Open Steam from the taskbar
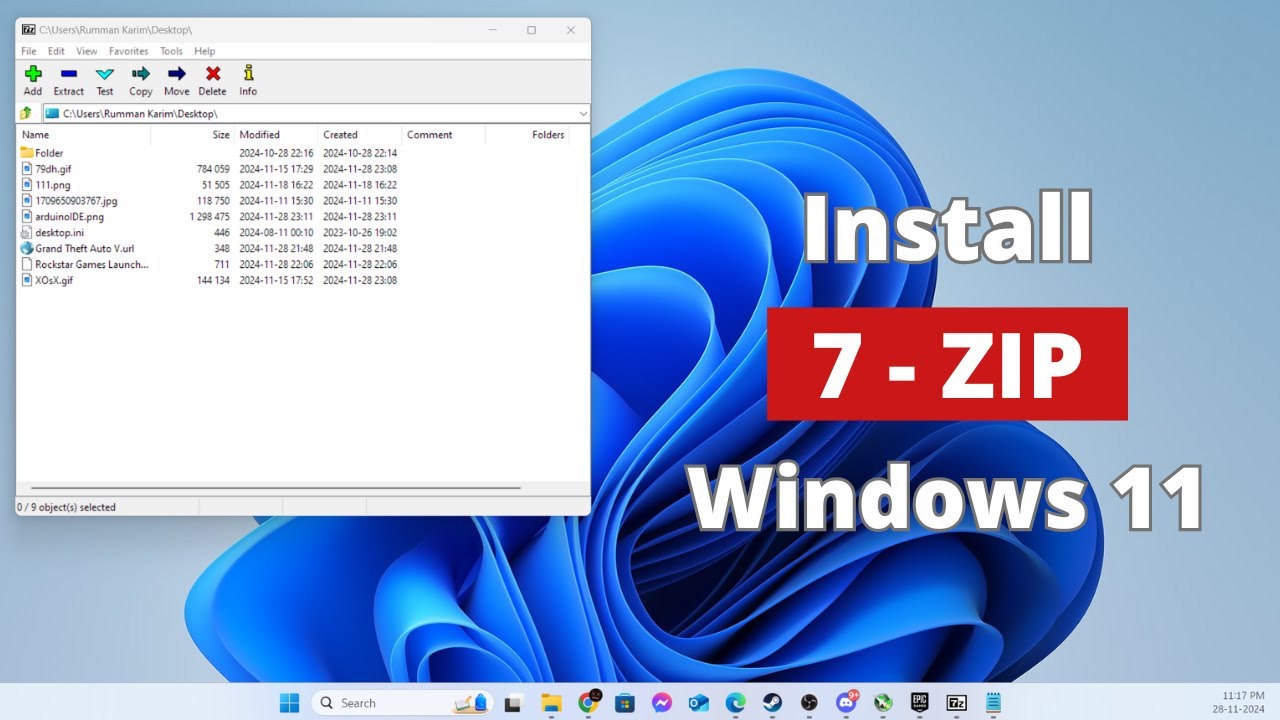Image resolution: width=1280 pixels, height=720 pixels. (773, 703)
